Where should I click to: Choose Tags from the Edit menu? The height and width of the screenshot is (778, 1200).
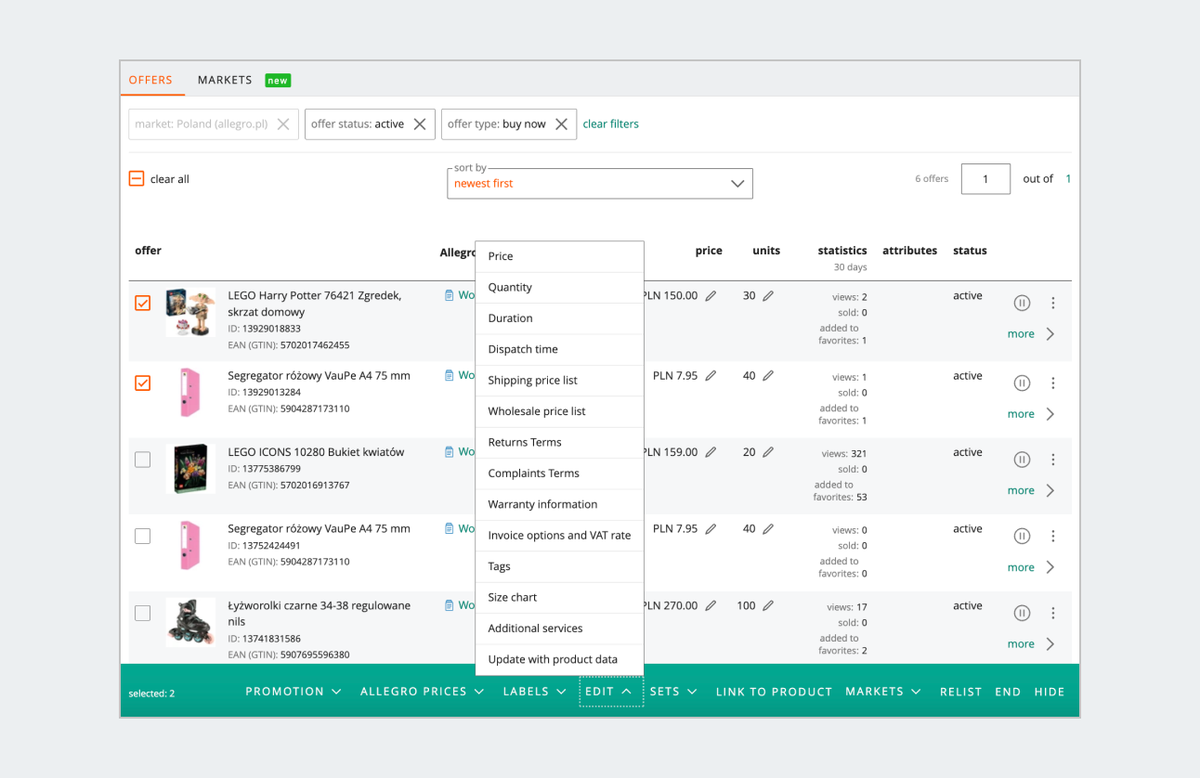tap(559, 567)
